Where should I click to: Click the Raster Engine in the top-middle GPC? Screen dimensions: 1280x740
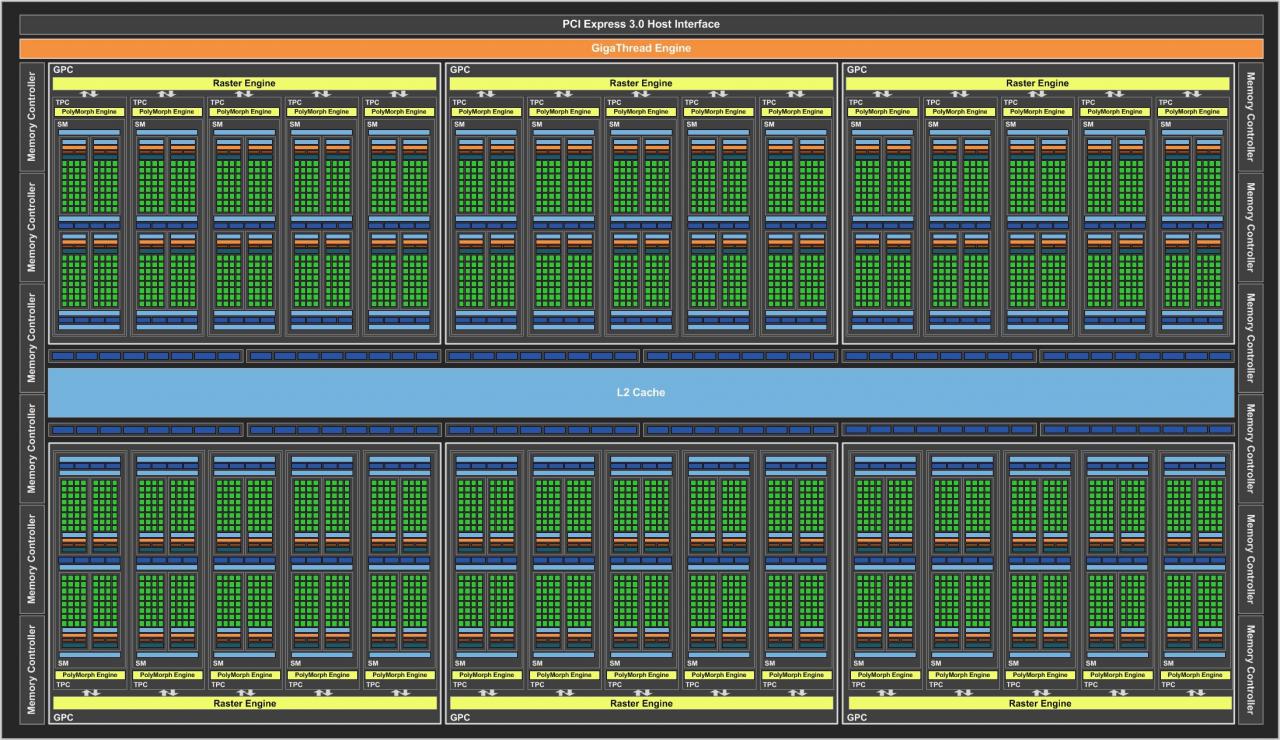click(x=641, y=83)
